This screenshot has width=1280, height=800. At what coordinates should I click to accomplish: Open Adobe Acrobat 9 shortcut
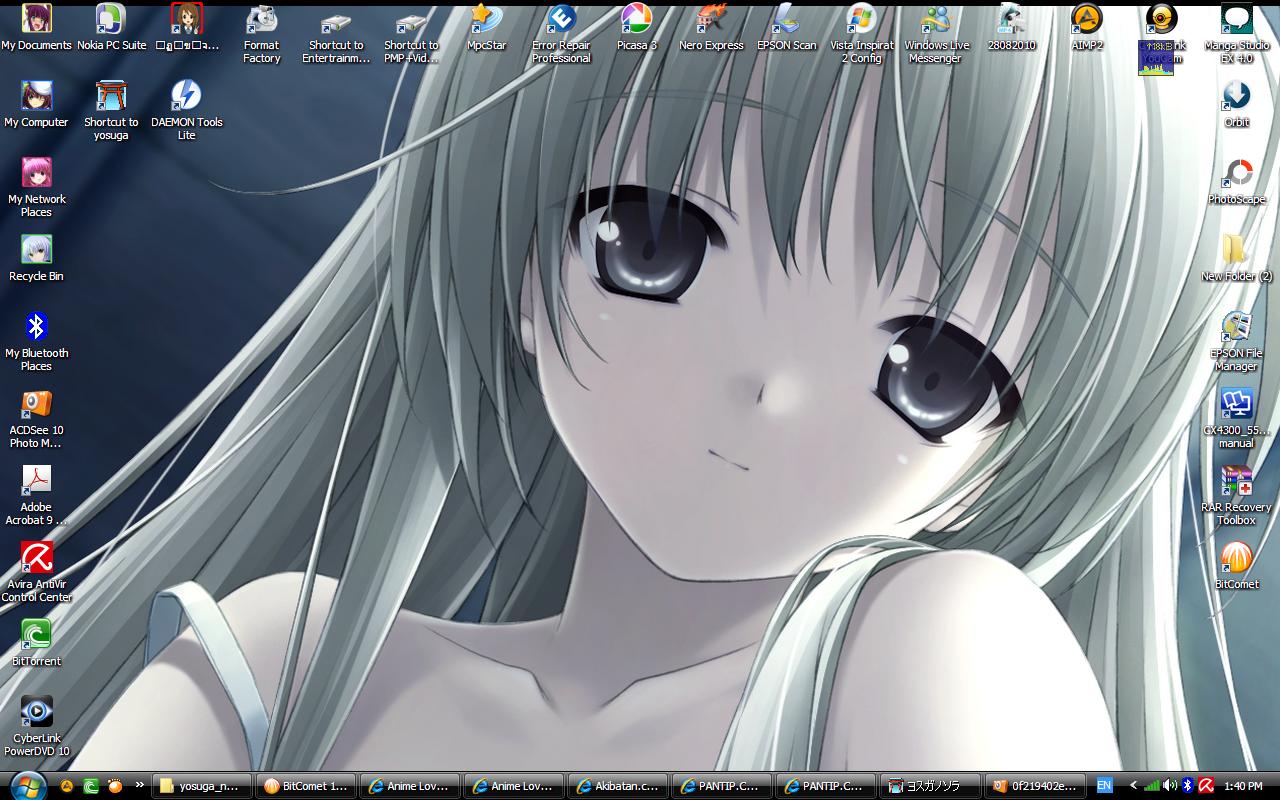click(x=36, y=496)
